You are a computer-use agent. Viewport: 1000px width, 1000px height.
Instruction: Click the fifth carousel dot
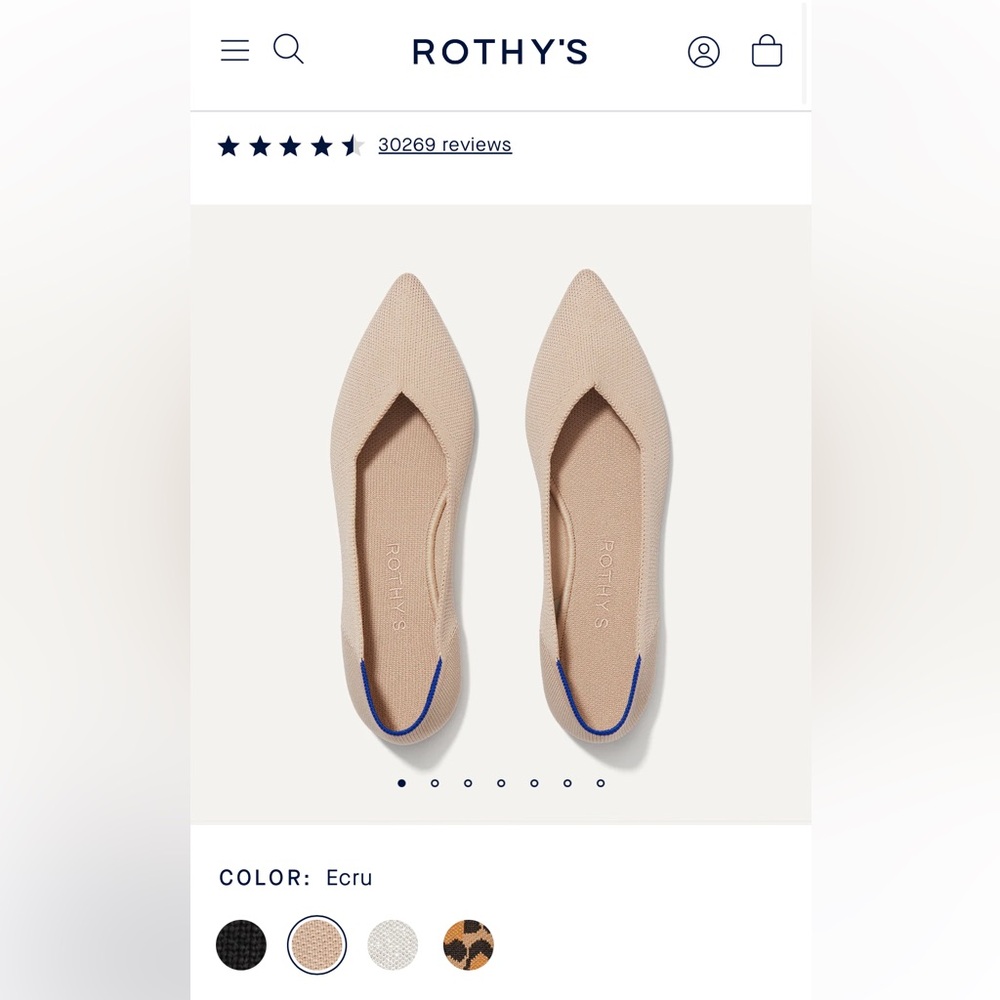click(535, 781)
